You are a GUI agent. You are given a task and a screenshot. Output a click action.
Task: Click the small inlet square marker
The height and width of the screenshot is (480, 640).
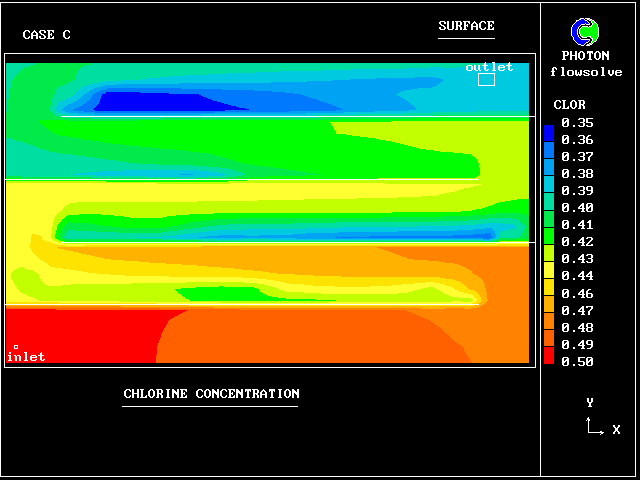tap(15, 347)
